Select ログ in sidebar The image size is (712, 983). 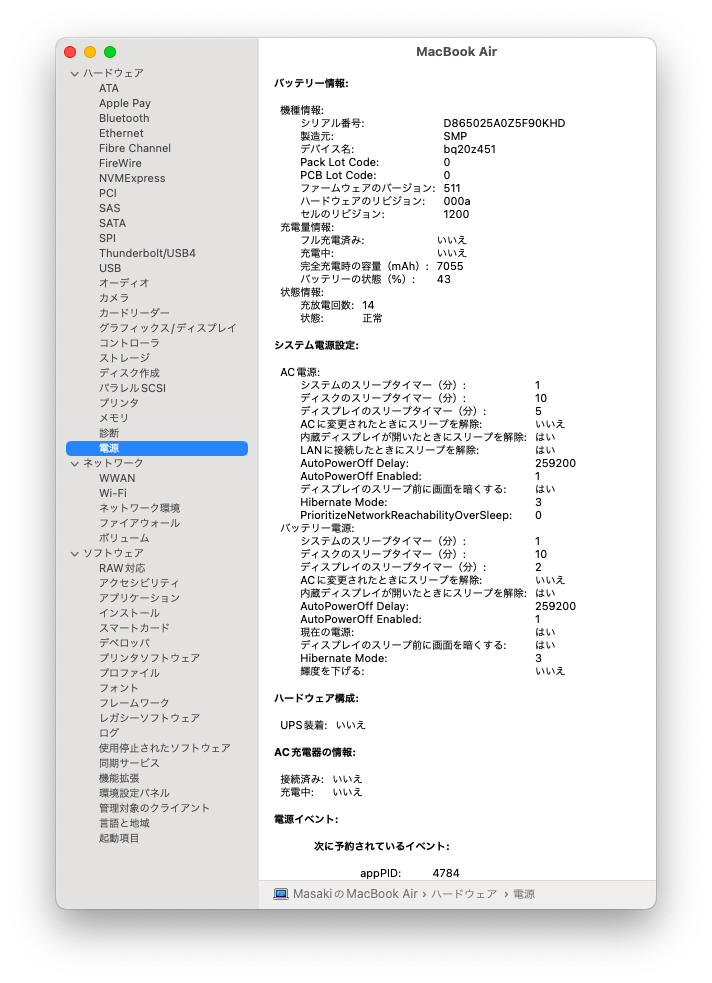(x=109, y=733)
